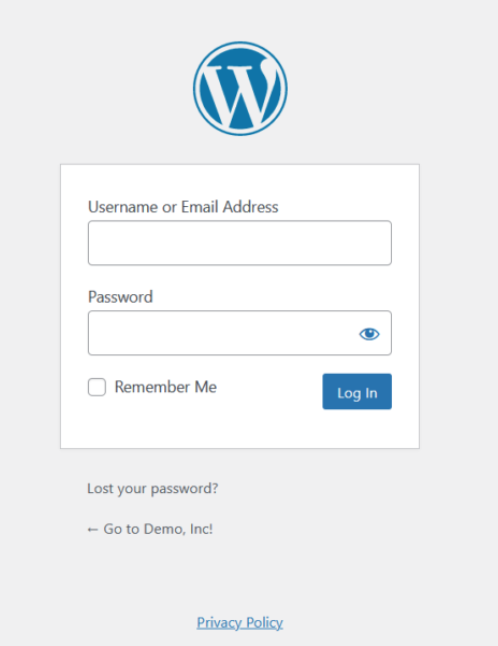Open the Lost your password? link
Viewport: 498px width, 646px height.
coord(153,489)
